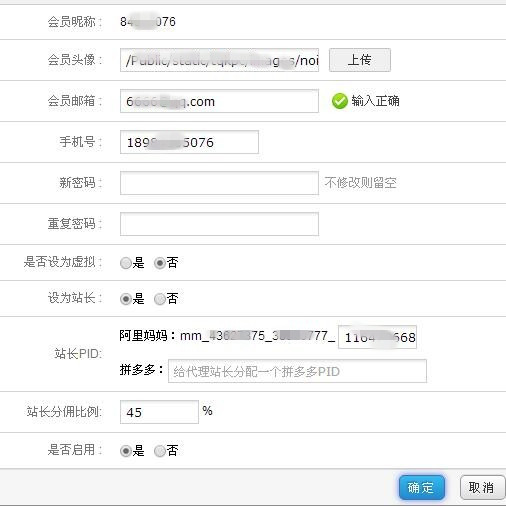506x506 pixels.
Task: Edit the 站长分佣比例 percentage field
Action: tap(159, 412)
